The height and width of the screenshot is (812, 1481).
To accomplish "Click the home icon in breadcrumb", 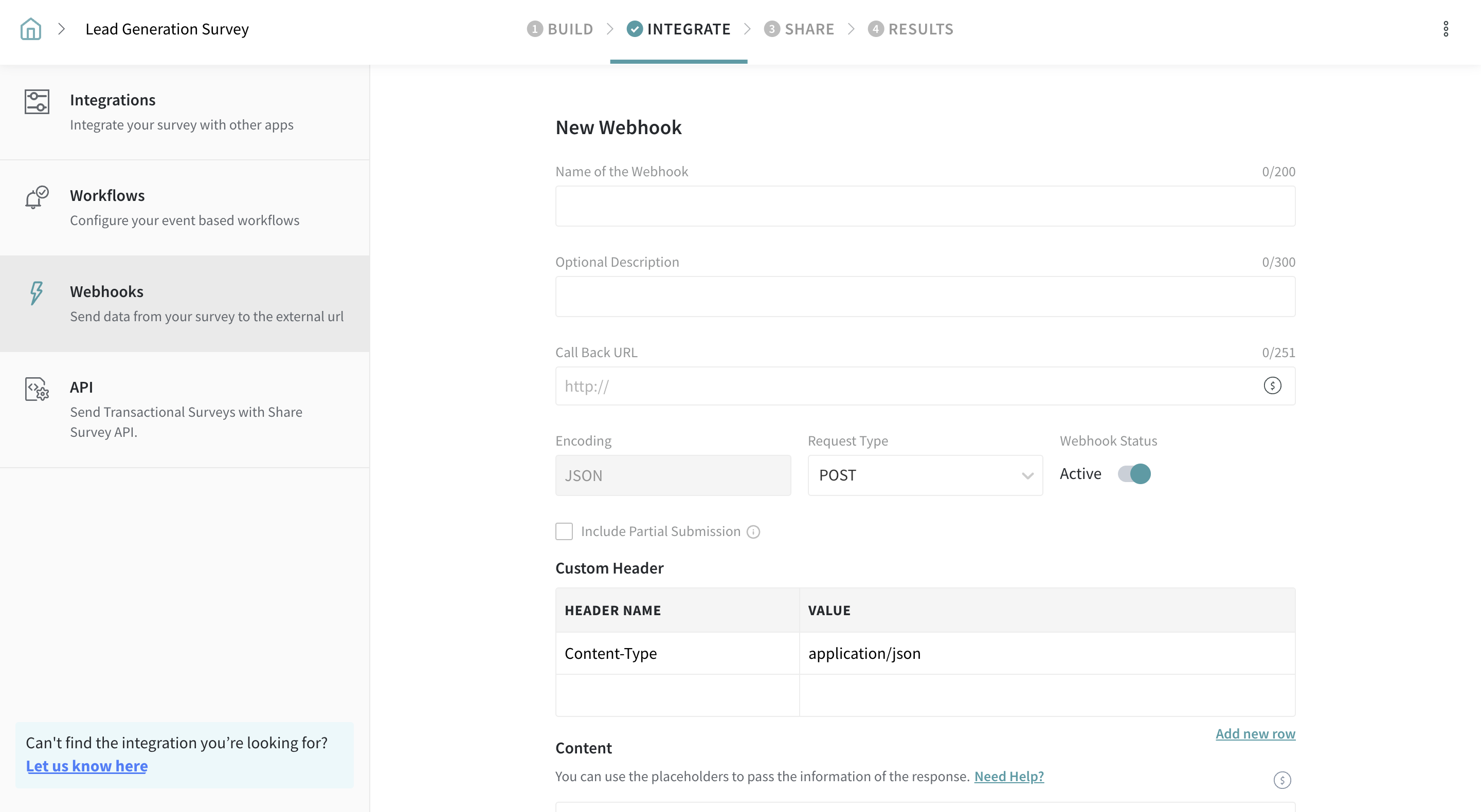I will click(x=30, y=29).
